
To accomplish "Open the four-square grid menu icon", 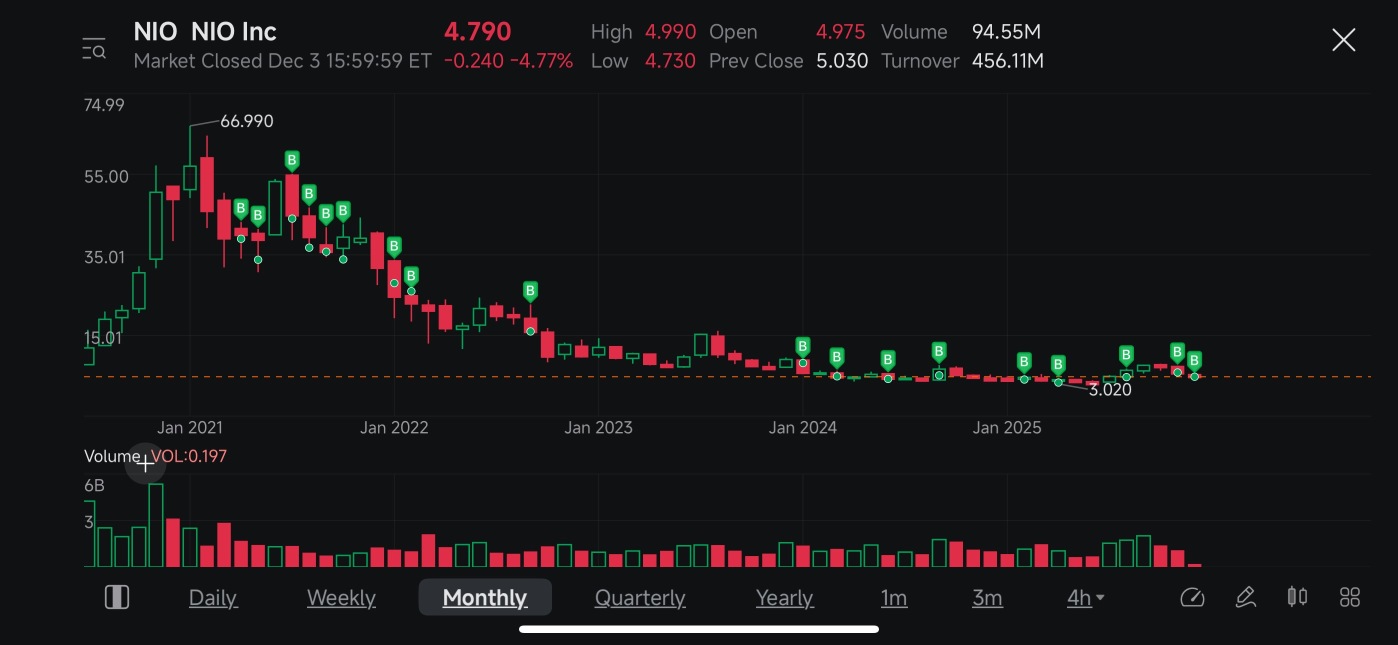I will click(1350, 597).
